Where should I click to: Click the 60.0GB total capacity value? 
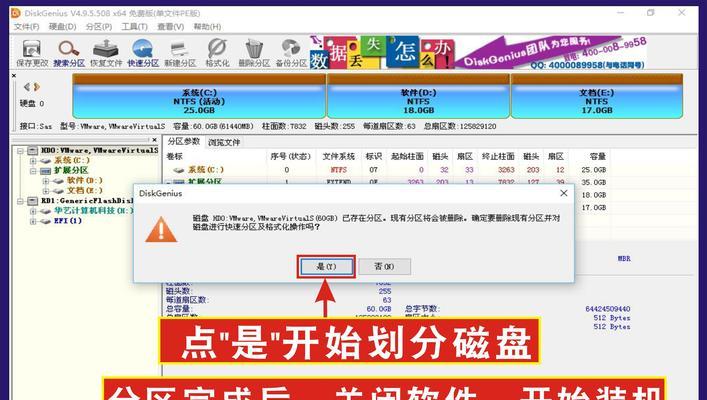click(379, 309)
